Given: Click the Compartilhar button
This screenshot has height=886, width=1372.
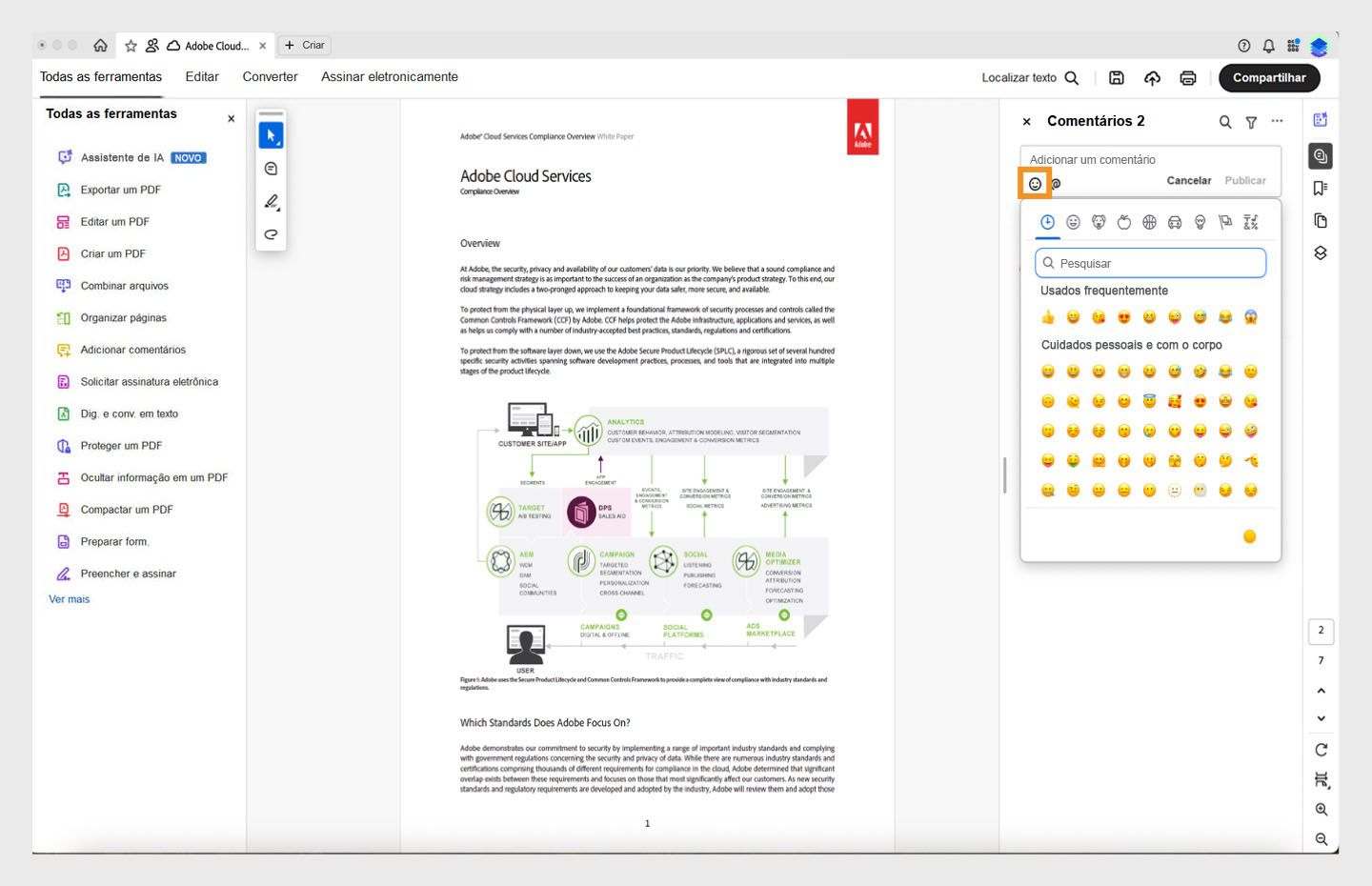Looking at the screenshot, I should 1269,78.
